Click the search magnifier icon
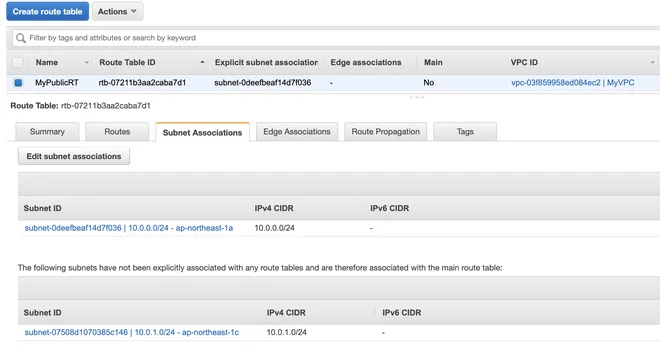The height and width of the screenshot is (361, 660). pos(21,38)
